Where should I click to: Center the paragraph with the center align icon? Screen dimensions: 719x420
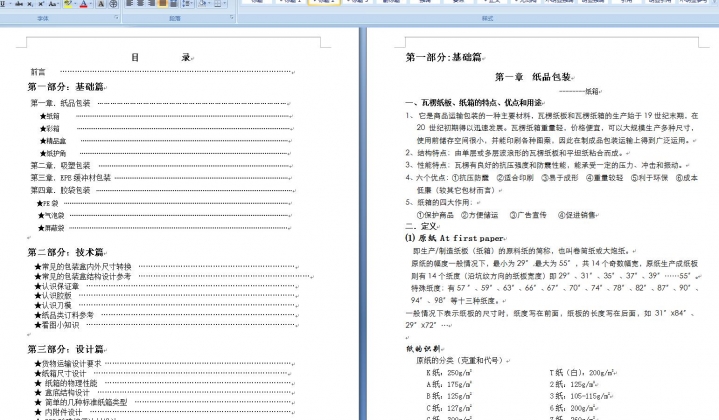pos(140,3)
